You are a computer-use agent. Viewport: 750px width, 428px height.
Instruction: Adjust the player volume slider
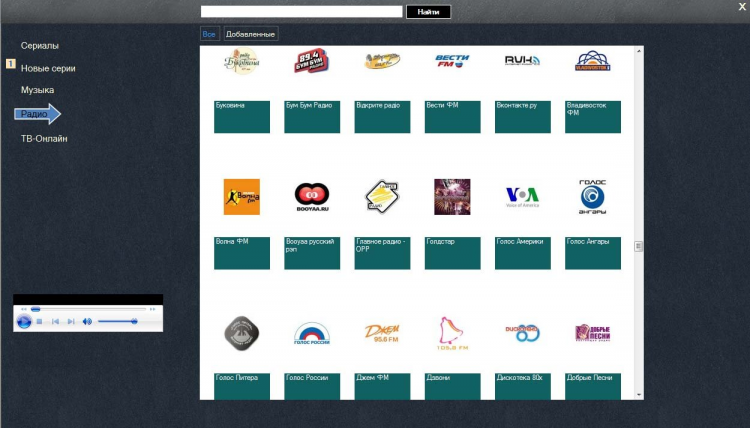117,321
